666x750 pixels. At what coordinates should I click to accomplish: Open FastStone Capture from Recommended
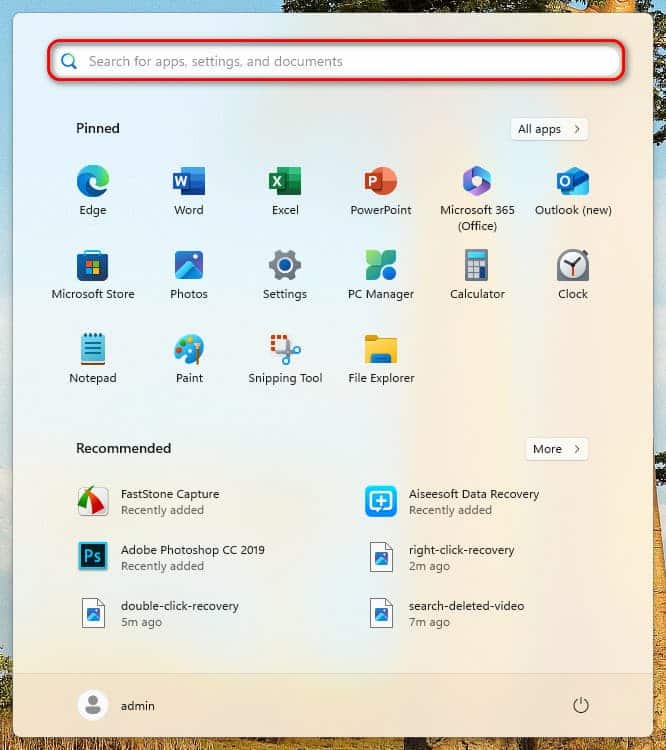pyautogui.click(x=148, y=502)
